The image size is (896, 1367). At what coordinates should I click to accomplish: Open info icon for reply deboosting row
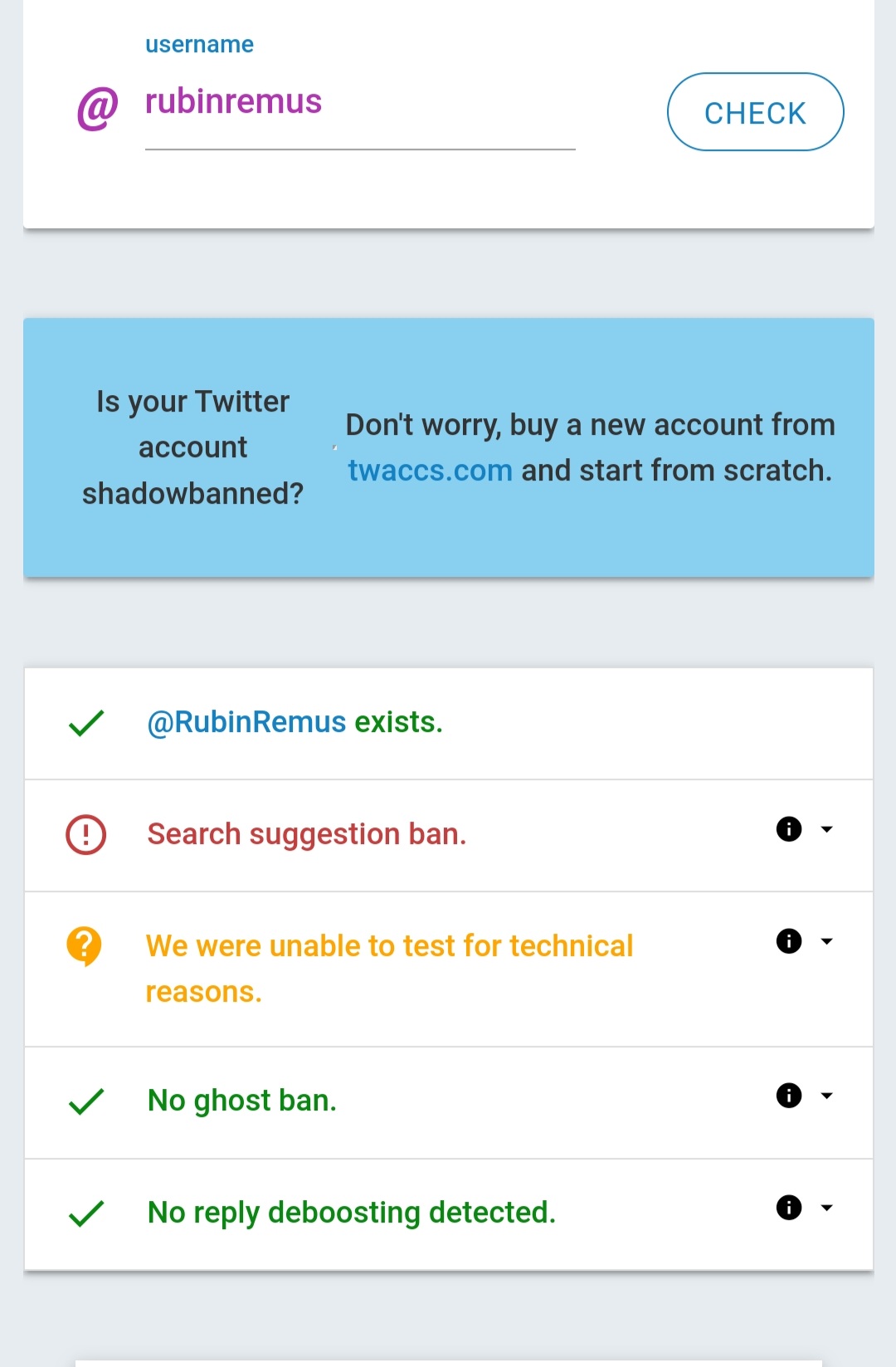tap(789, 1208)
